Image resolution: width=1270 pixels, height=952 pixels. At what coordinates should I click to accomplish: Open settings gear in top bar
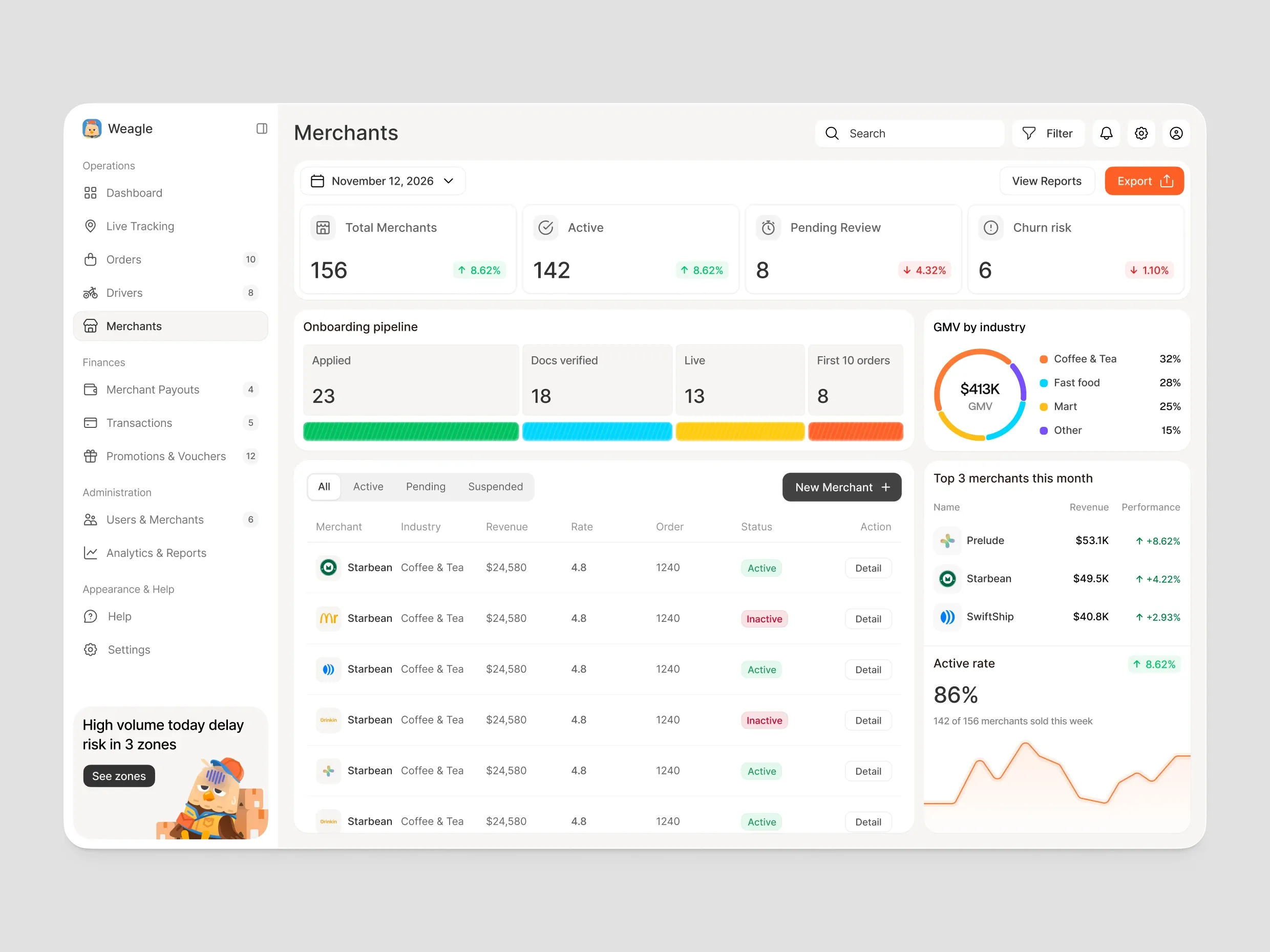tap(1141, 134)
